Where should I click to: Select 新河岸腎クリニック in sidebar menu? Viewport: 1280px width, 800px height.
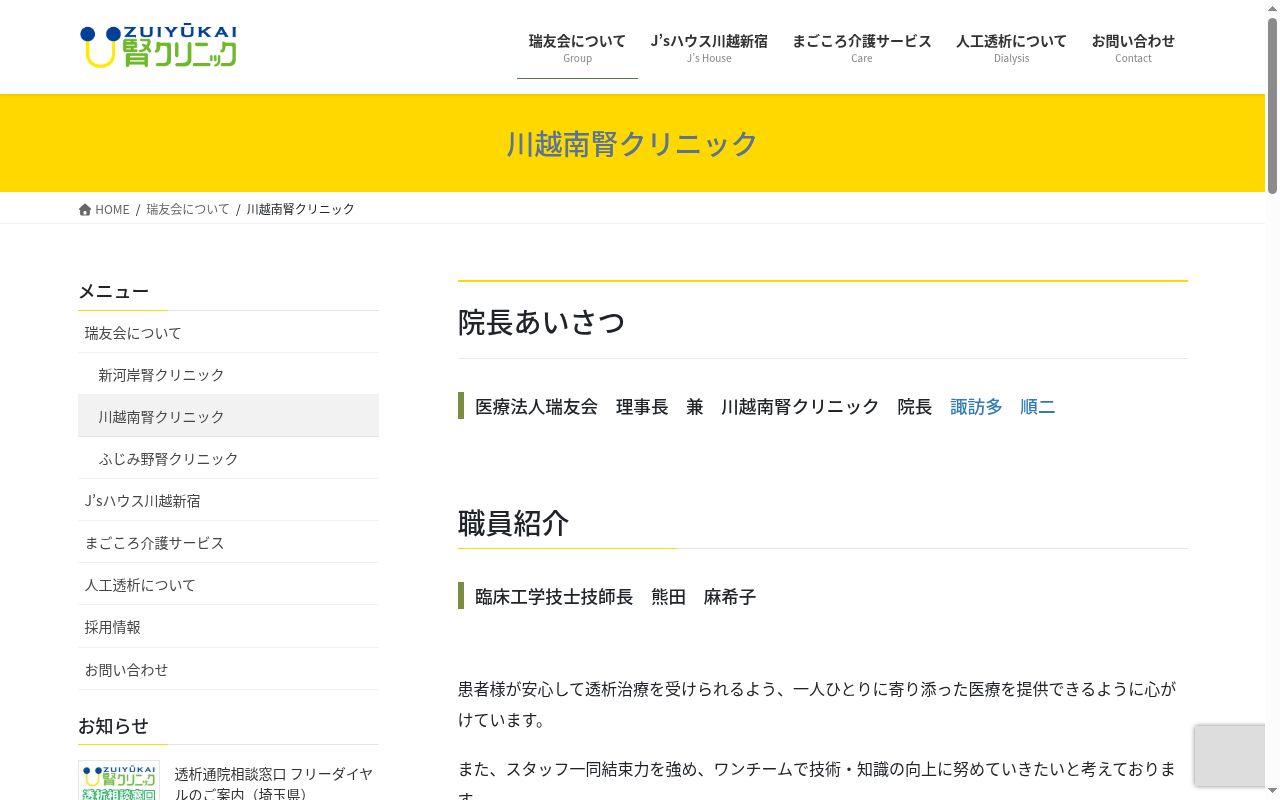click(x=228, y=374)
